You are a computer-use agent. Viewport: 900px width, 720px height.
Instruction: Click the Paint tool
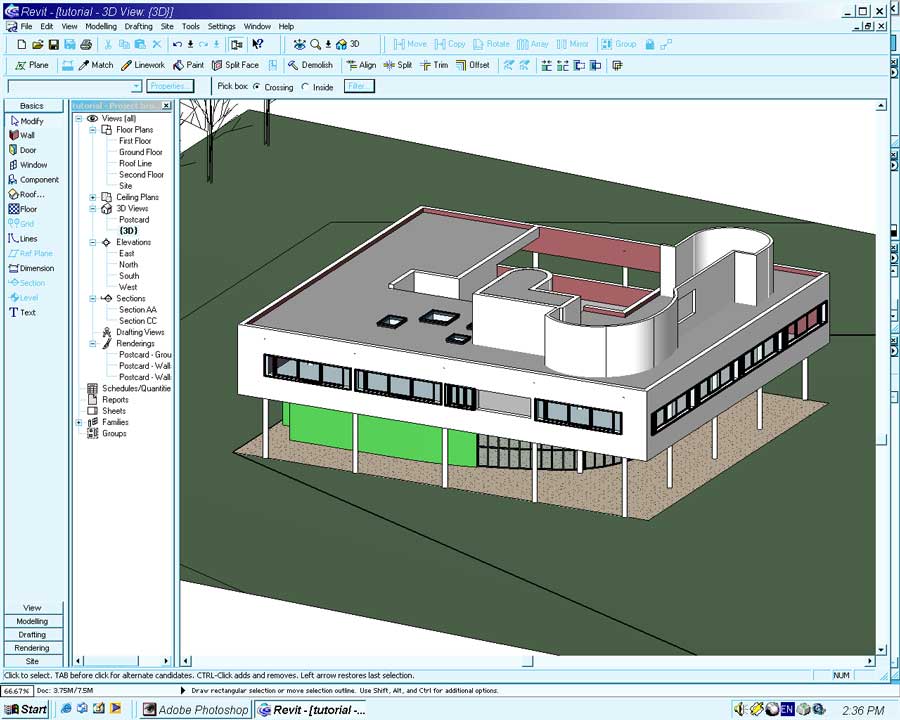point(188,65)
